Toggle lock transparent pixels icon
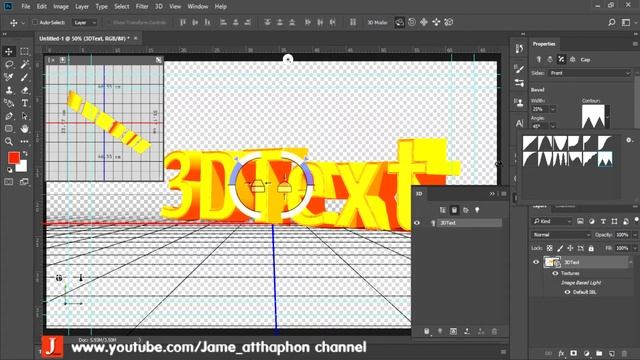 (550, 248)
